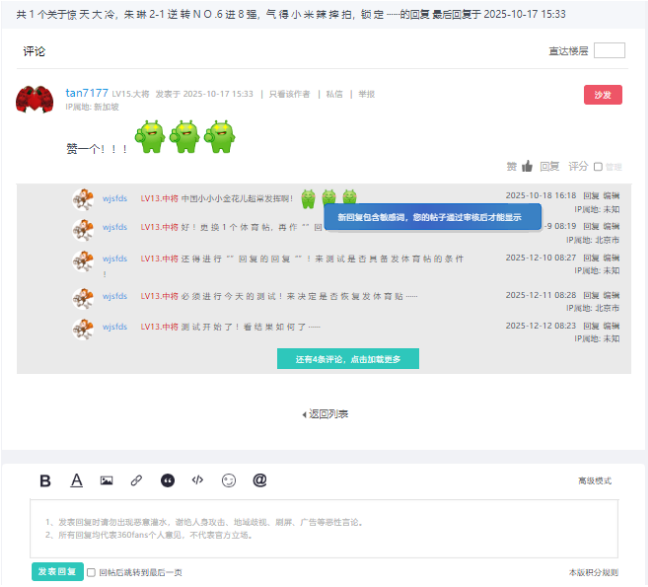Click 回复 on the 2025-12-11 08:28 comment

tap(591, 295)
